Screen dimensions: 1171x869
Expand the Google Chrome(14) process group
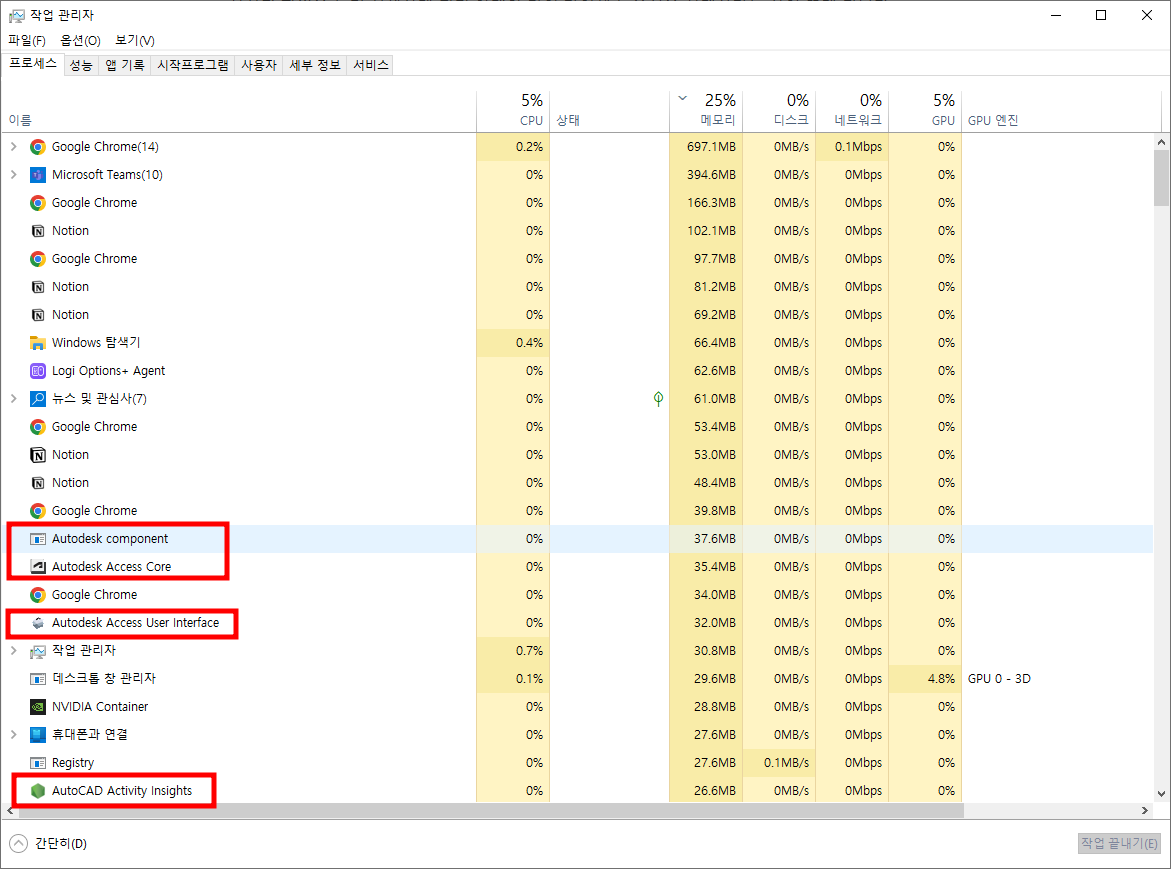coord(13,147)
